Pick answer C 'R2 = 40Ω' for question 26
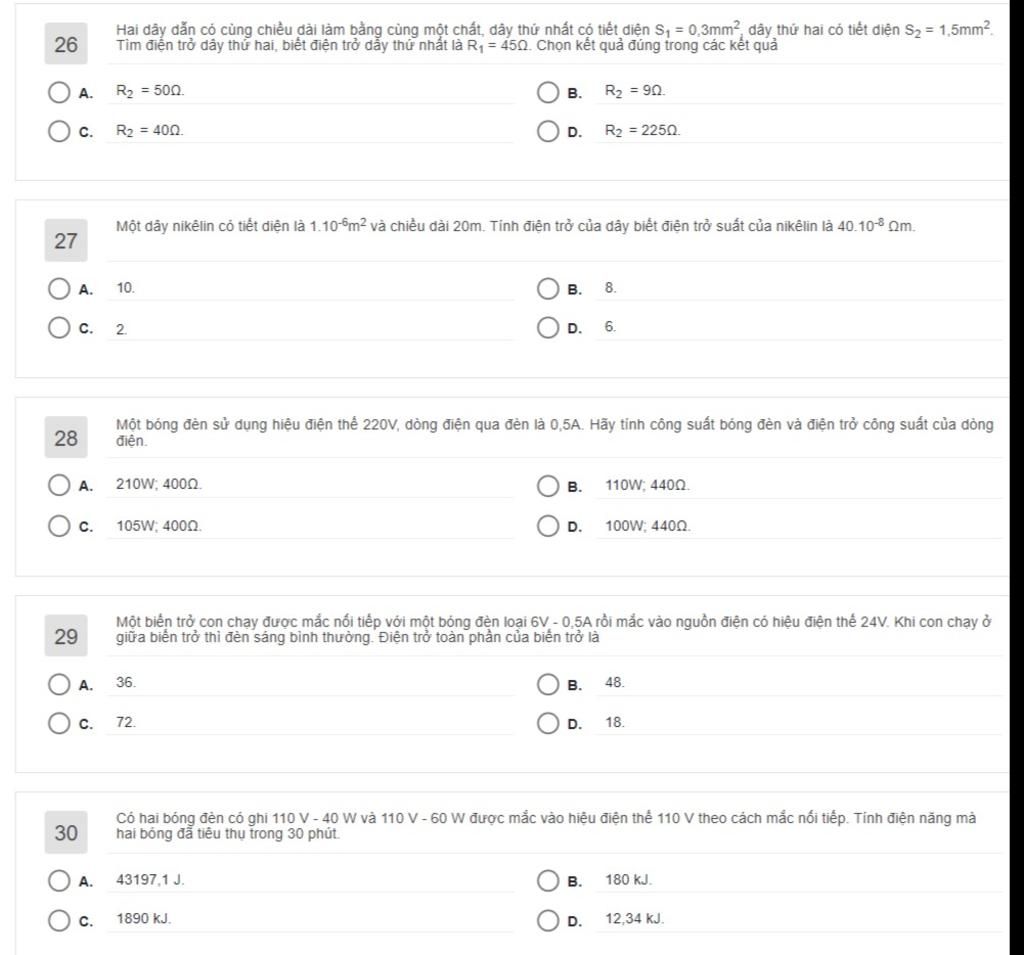This screenshot has height=955, width=1024. click(60, 132)
